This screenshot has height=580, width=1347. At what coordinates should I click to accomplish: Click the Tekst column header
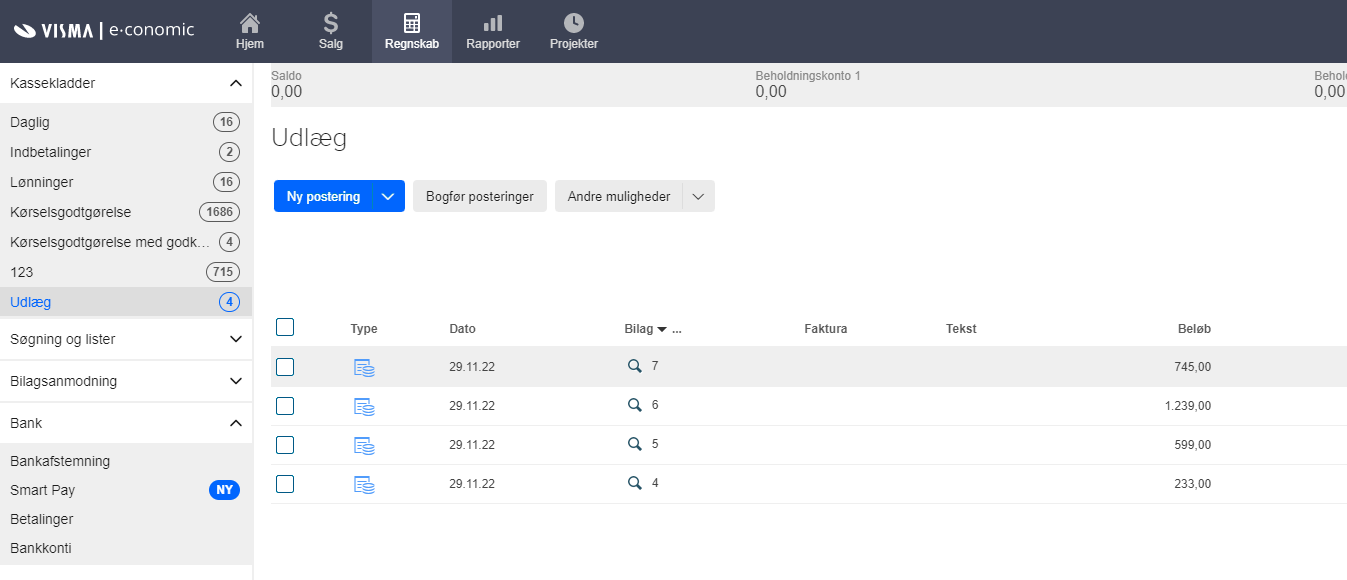(x=961, y=329)
